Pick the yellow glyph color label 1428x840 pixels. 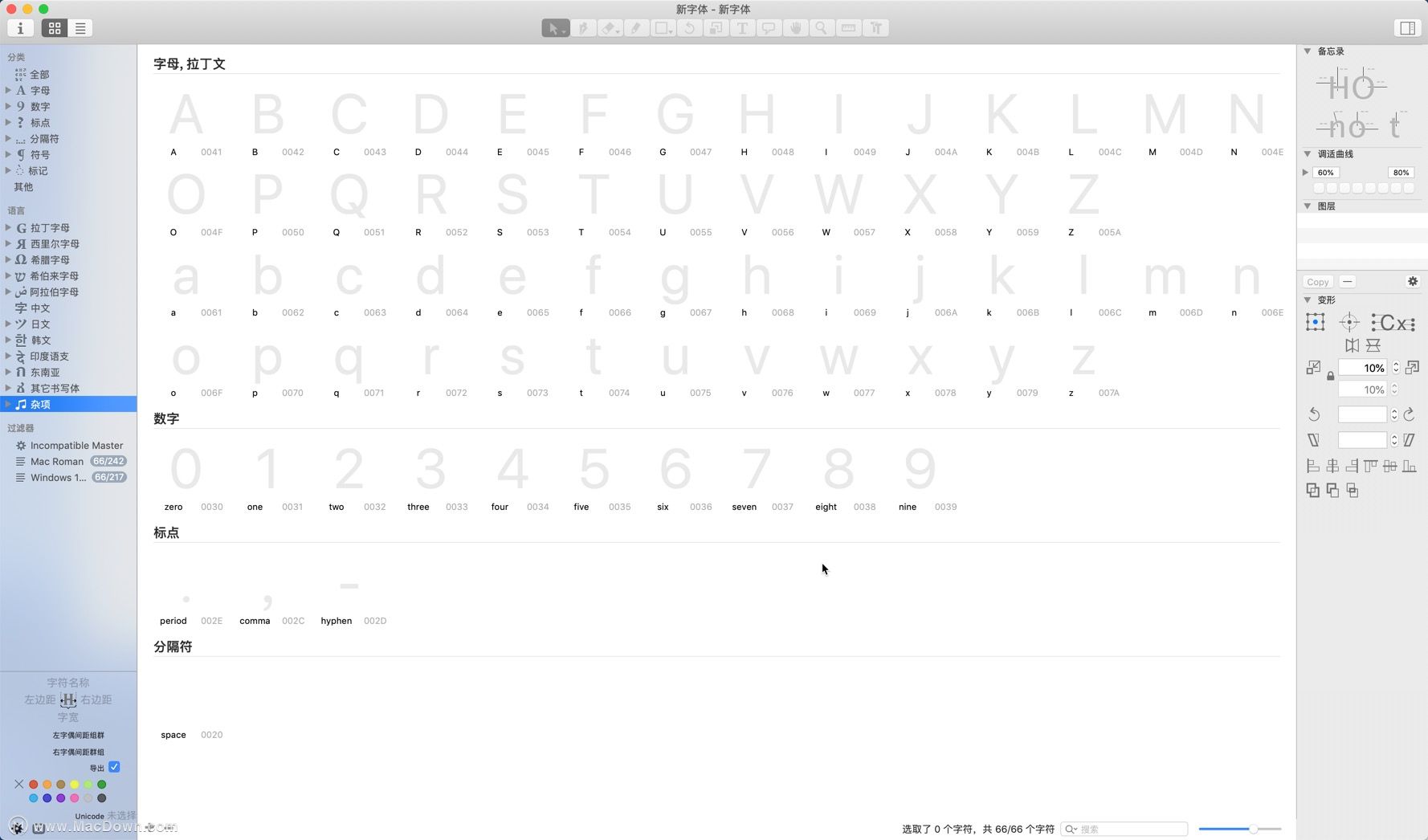pos(75,785)
